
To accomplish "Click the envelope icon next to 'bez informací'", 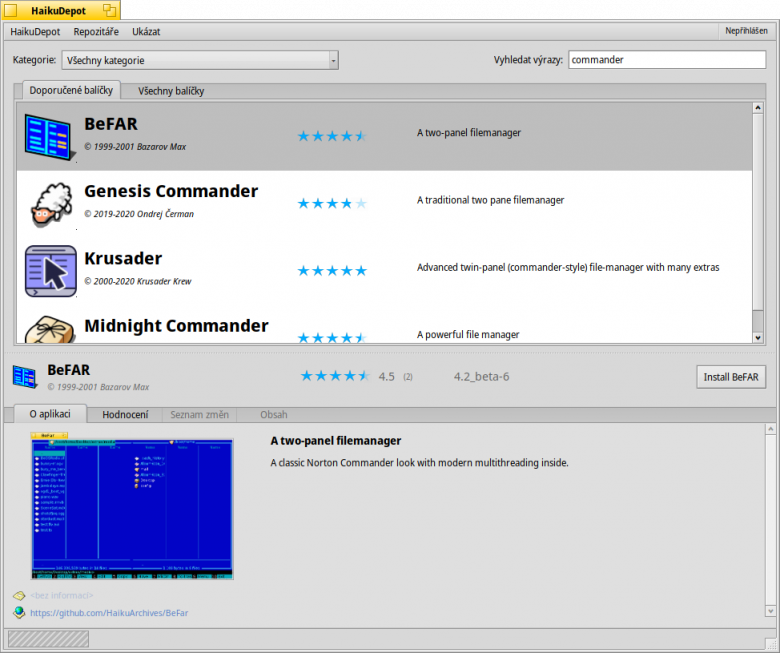I will point(19,595).
